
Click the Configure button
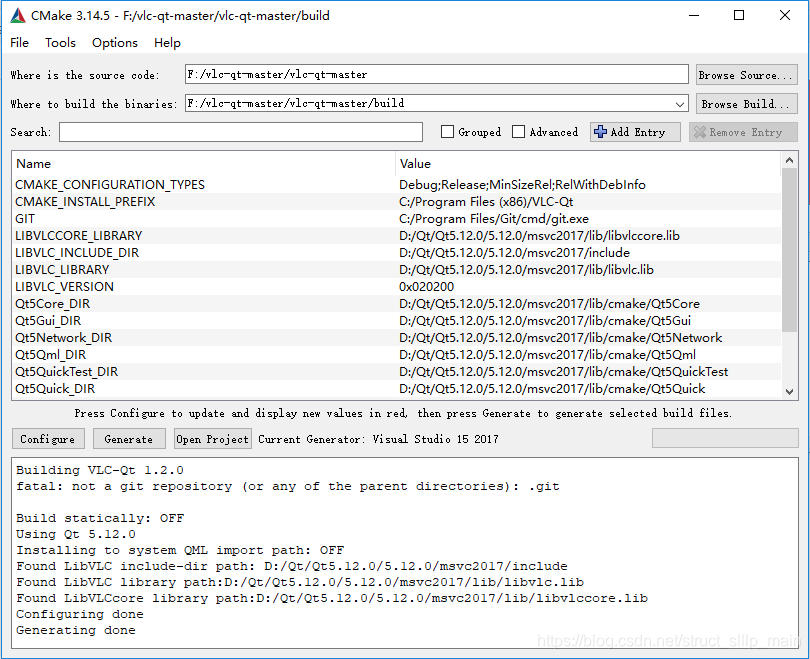(x=48, y=439)
